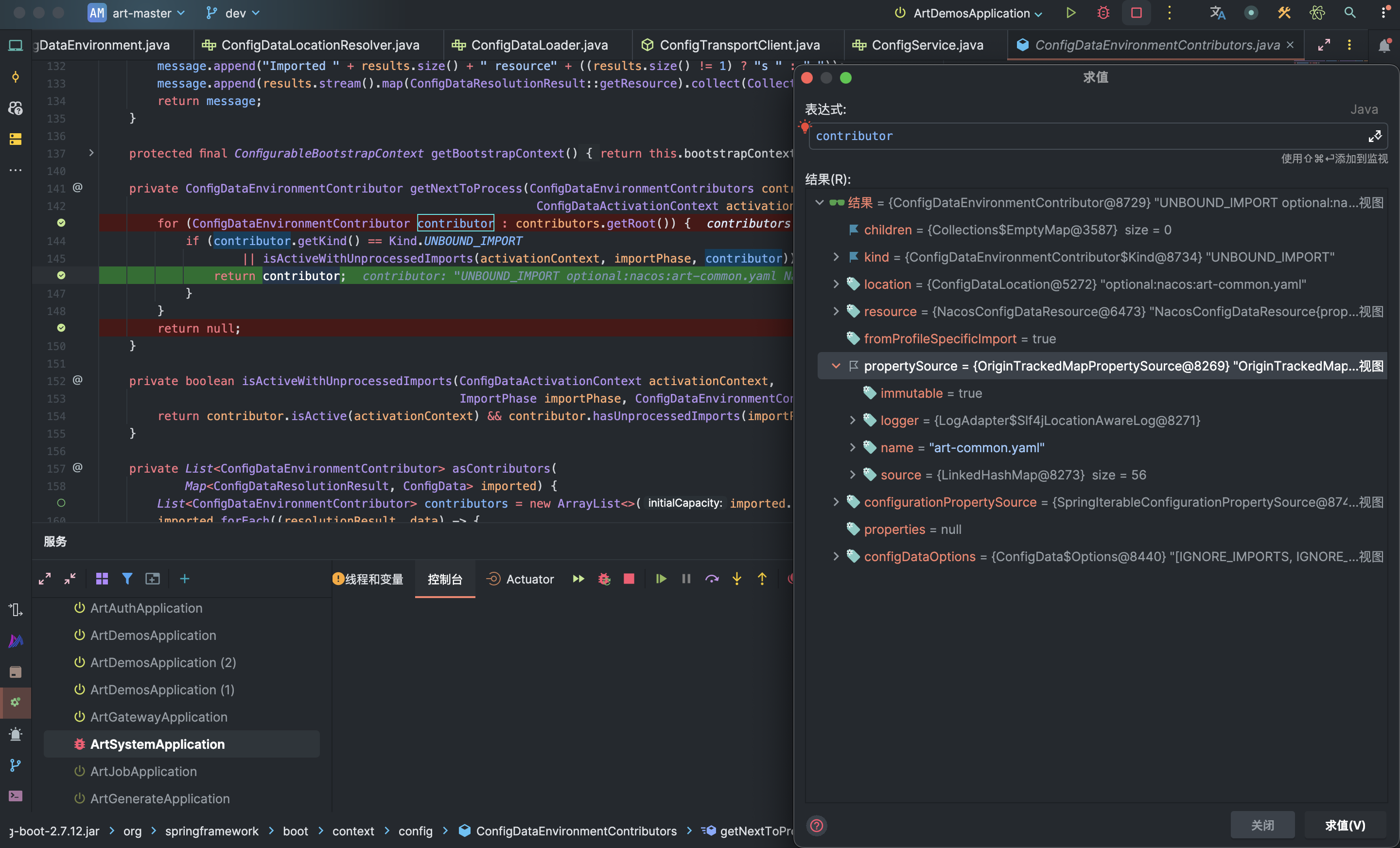This screenshot has height=848, width=1400.
Task: Collapse the propertySource tree node
Action: 835,366
